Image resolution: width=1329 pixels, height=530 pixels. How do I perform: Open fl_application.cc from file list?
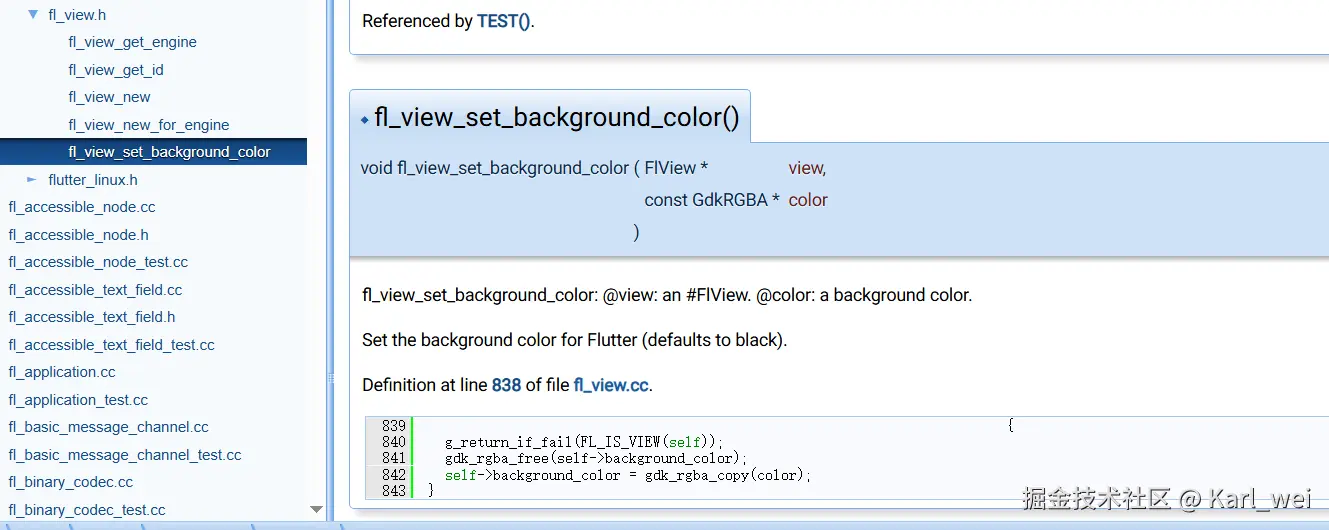click(x=62, y=372)
